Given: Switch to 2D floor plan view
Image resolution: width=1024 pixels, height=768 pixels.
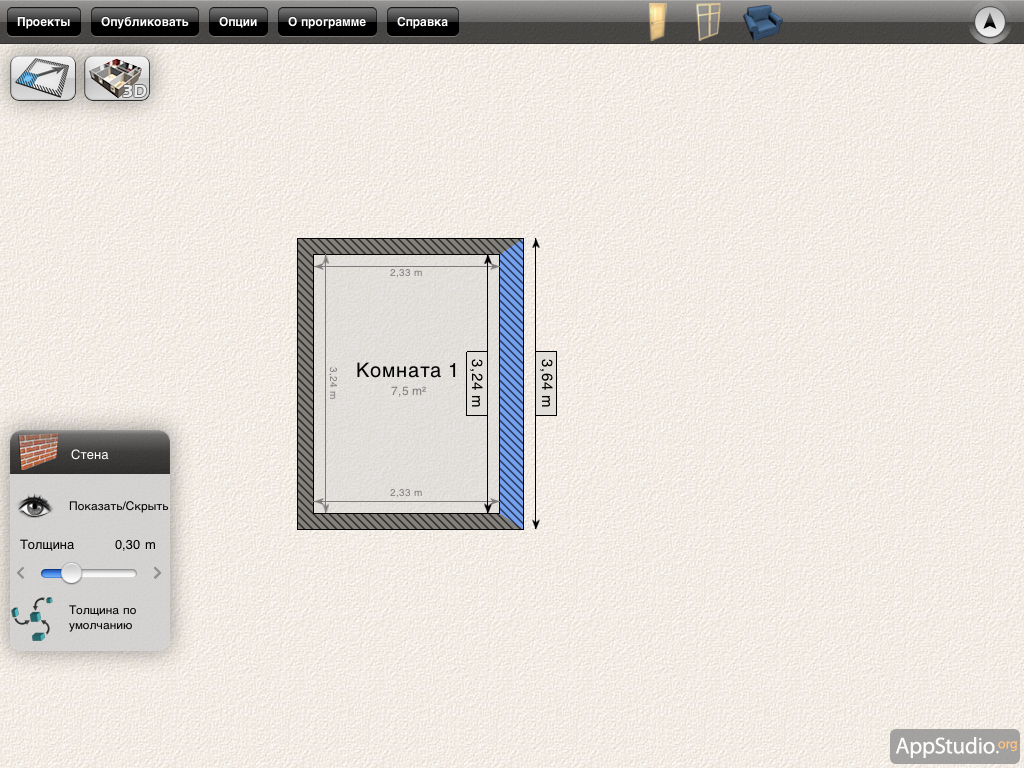Looking at the screenshot, I should [x=43, y=78].
